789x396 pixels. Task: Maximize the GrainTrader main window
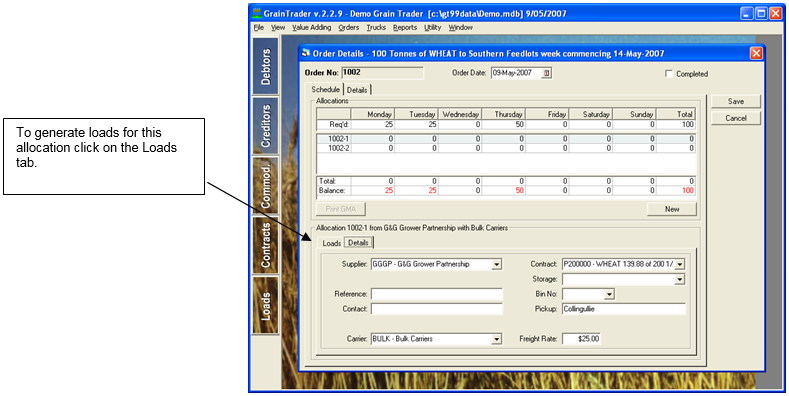click(761, 14)
